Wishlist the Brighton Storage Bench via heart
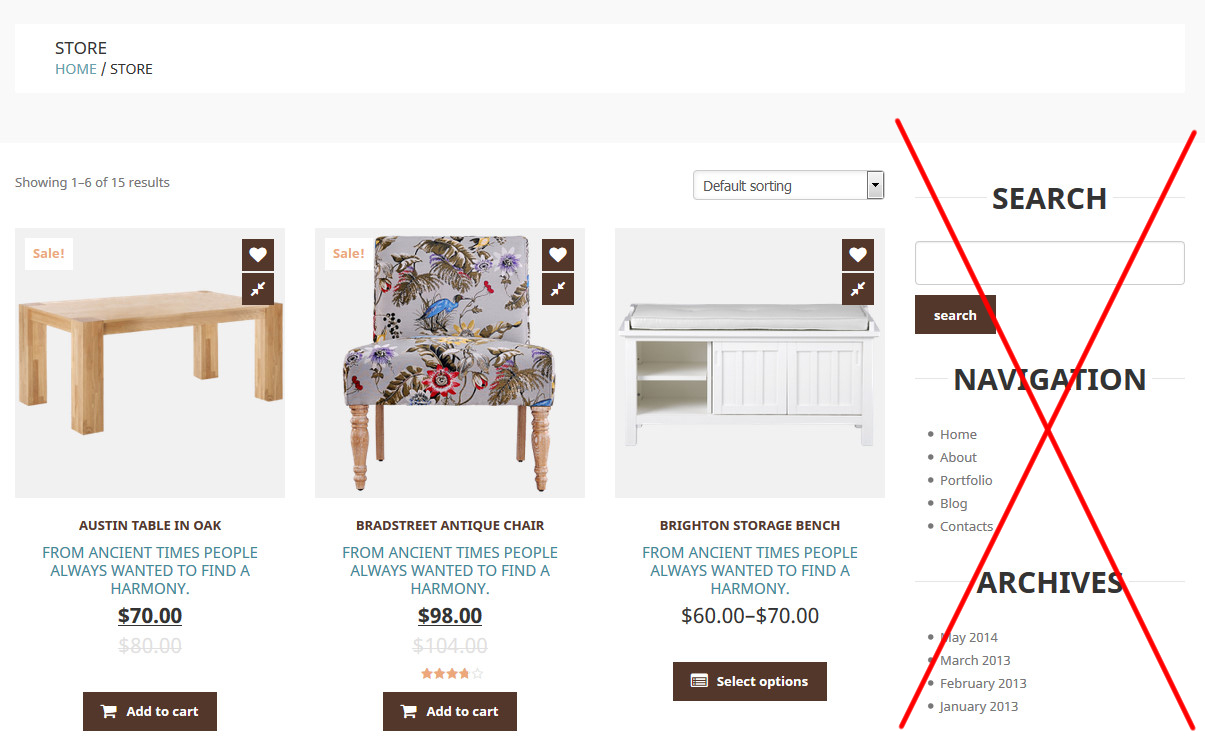The image size is (1205, 737). [858, 255]
